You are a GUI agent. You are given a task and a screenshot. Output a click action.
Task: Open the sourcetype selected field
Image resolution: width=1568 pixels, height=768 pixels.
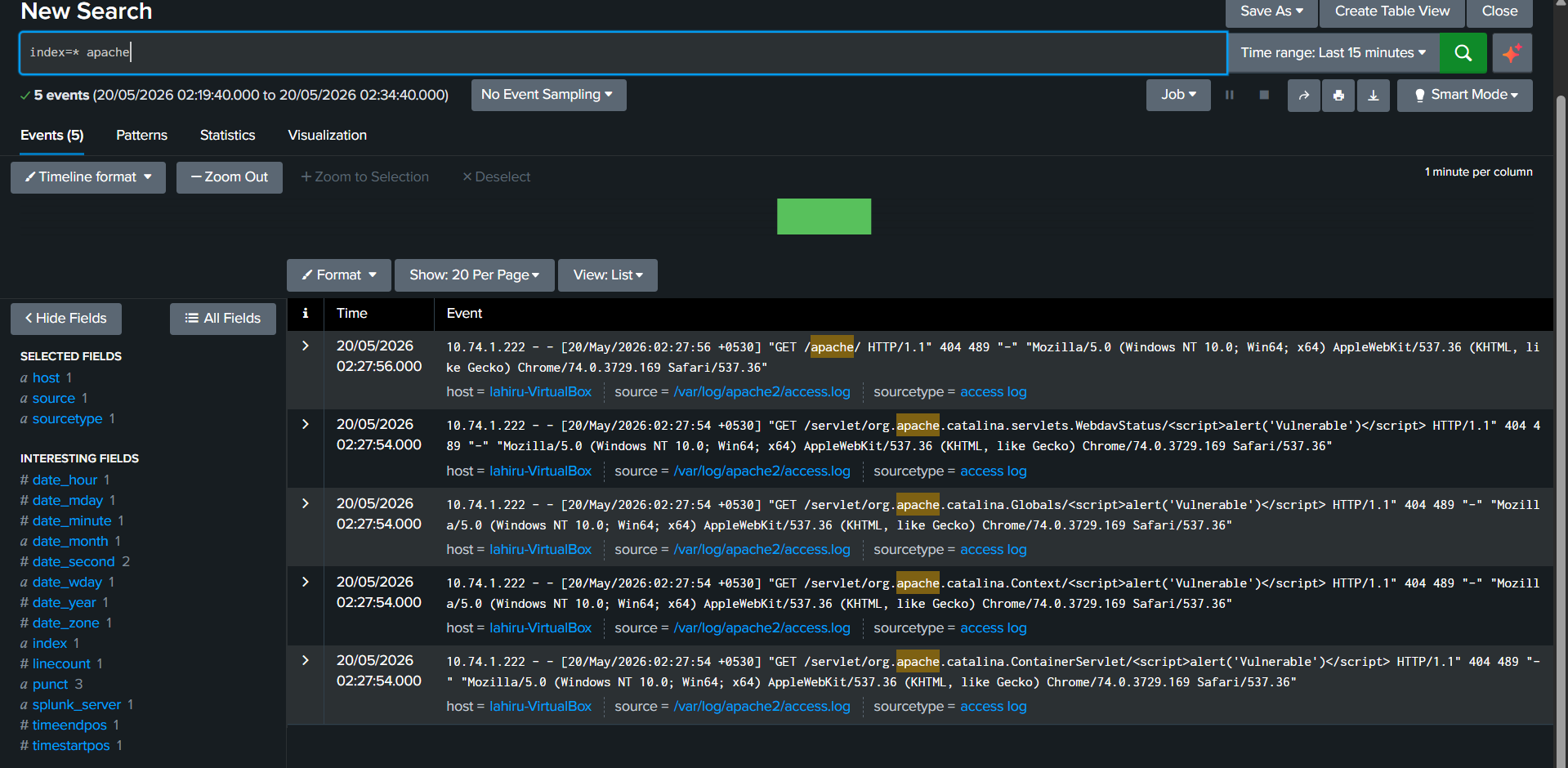tap(68, 419)
